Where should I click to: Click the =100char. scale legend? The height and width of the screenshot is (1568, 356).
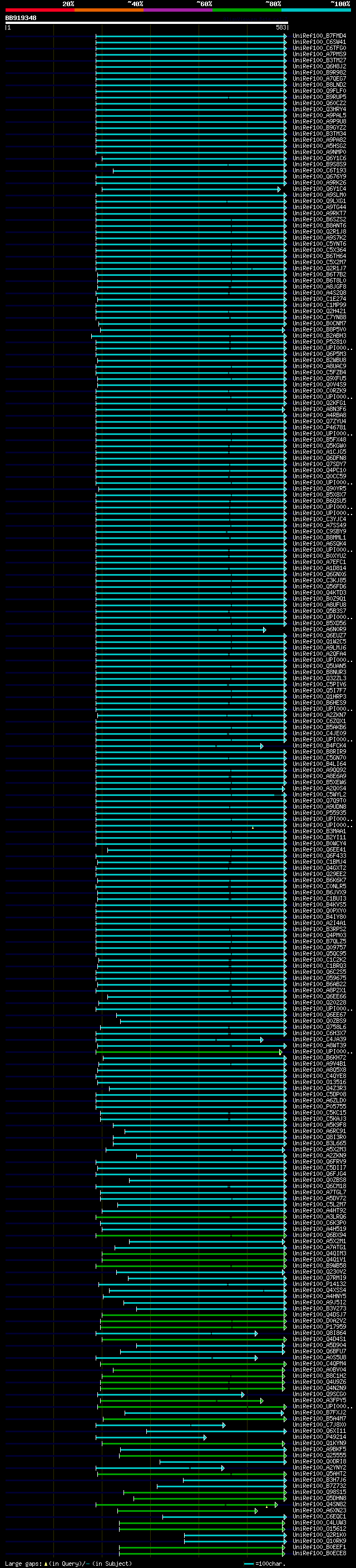[x=265, y=1564]
